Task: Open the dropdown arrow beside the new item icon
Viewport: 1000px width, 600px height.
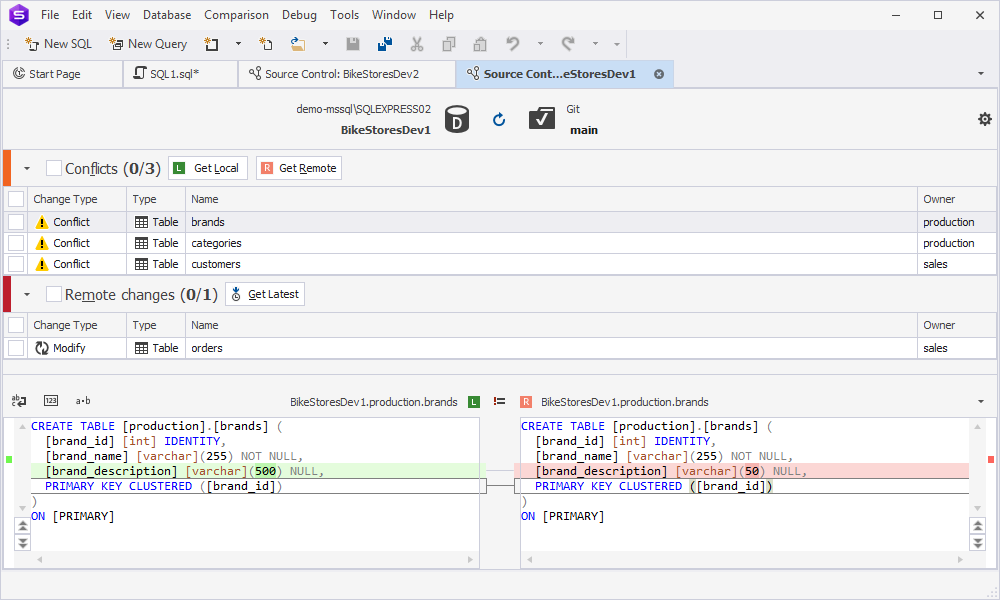Action: [x=239, y=44]
